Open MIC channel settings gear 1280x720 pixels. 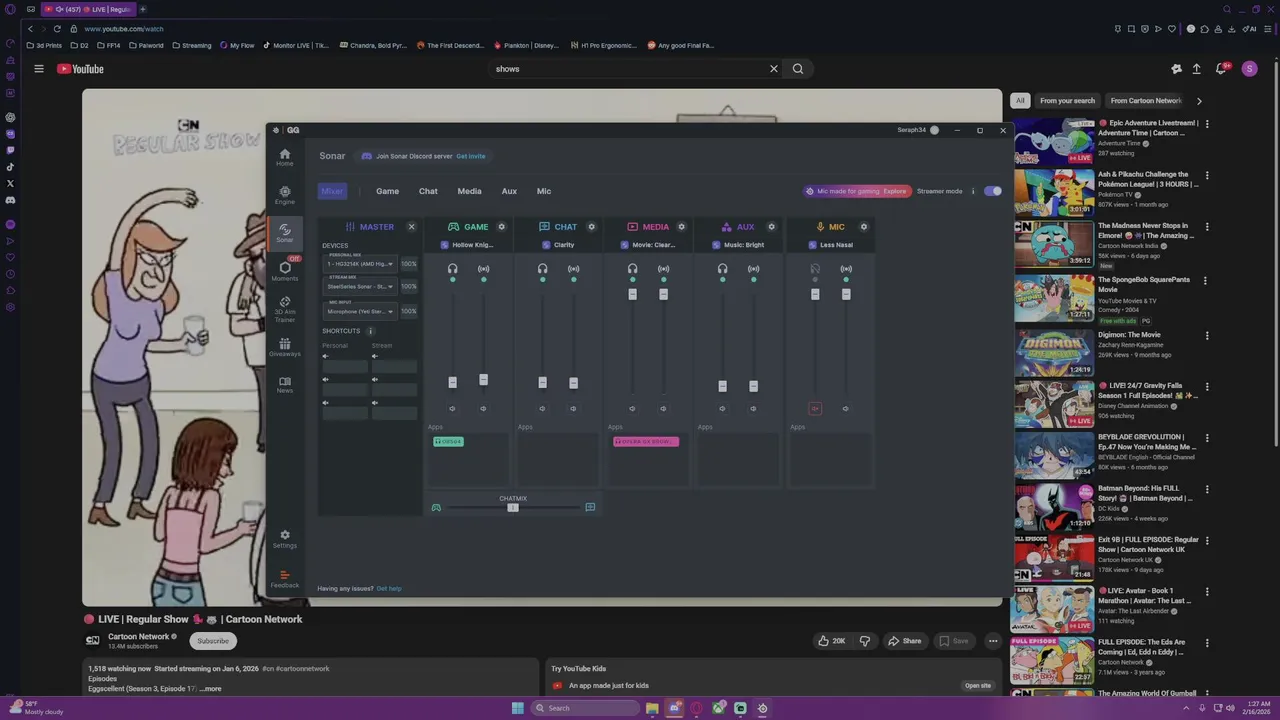point(864,227)
